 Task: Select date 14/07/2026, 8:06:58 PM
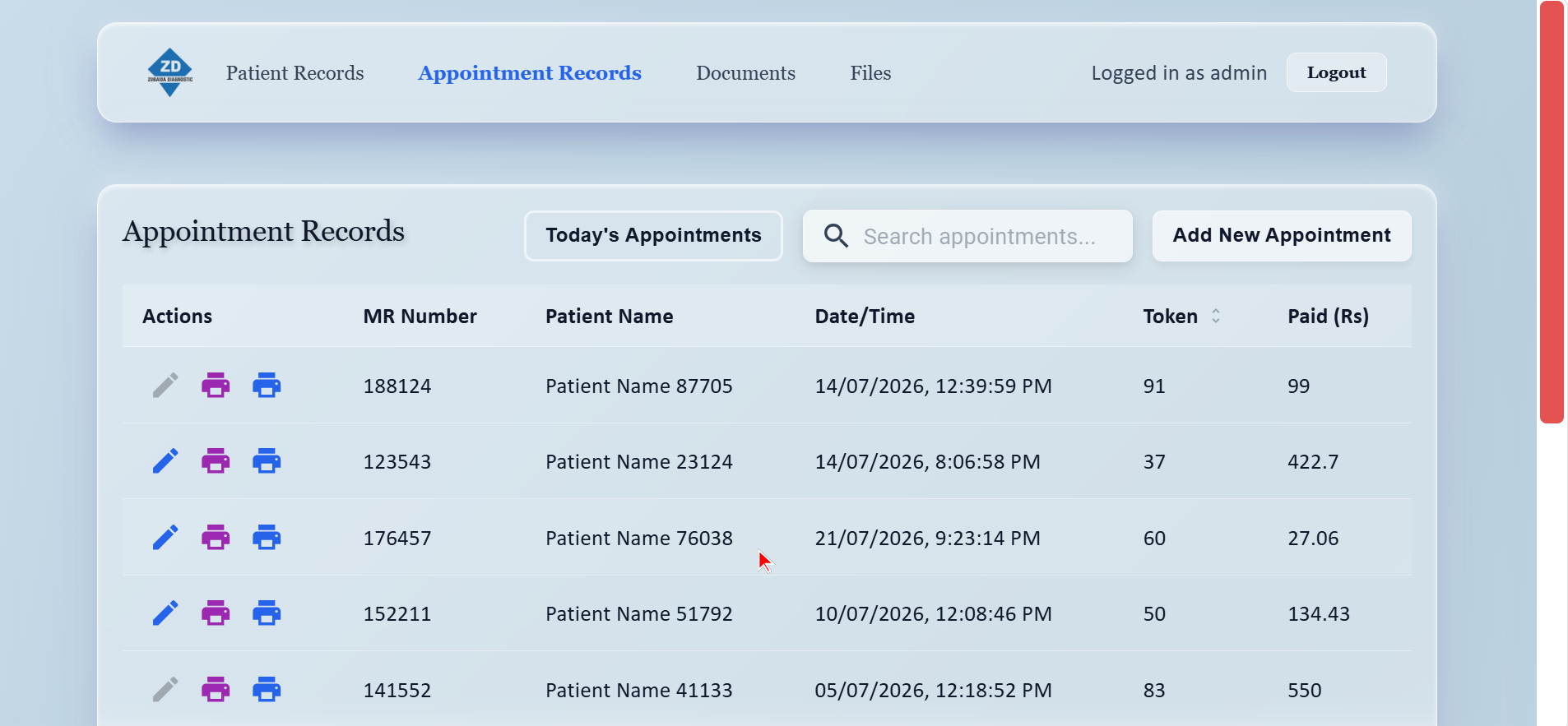[927, 462]
